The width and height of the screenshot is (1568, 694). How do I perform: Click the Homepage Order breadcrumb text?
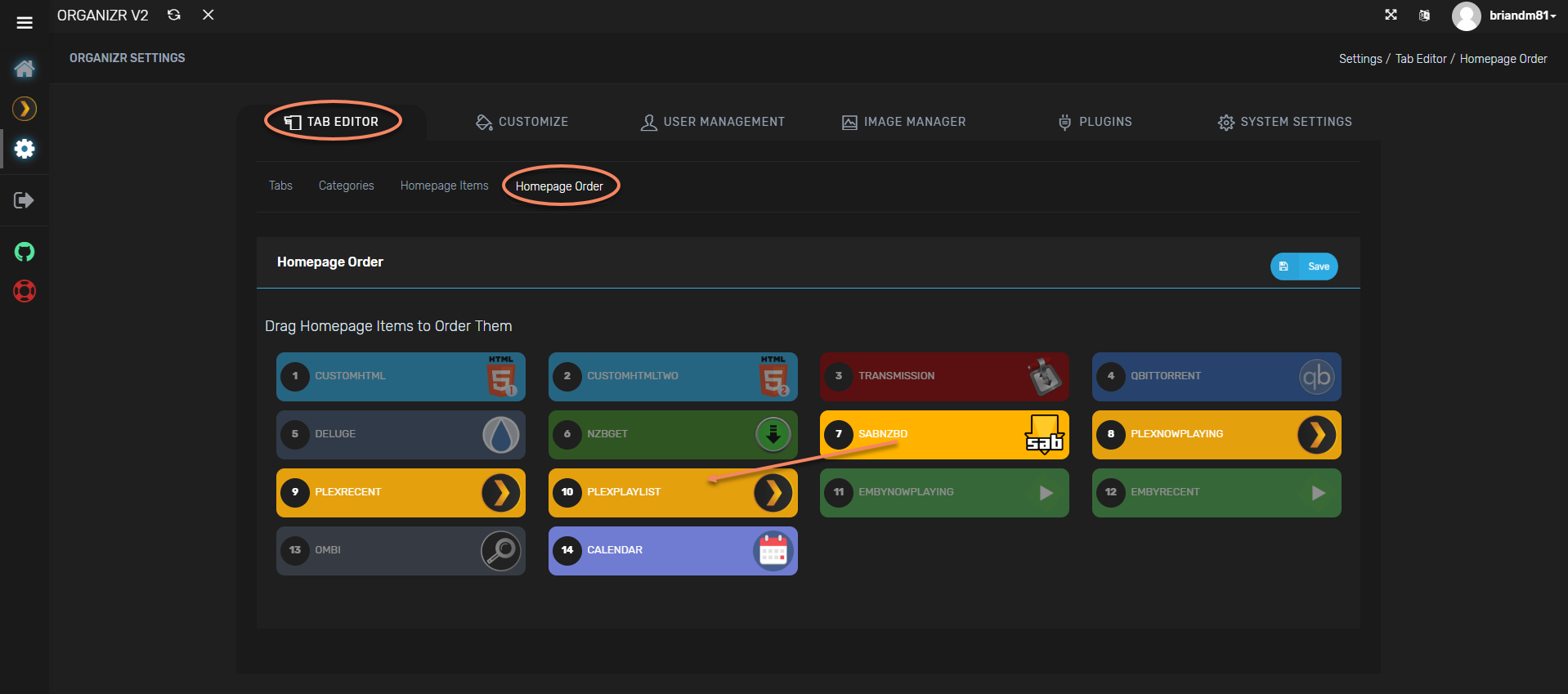(x=1503, y=59)
